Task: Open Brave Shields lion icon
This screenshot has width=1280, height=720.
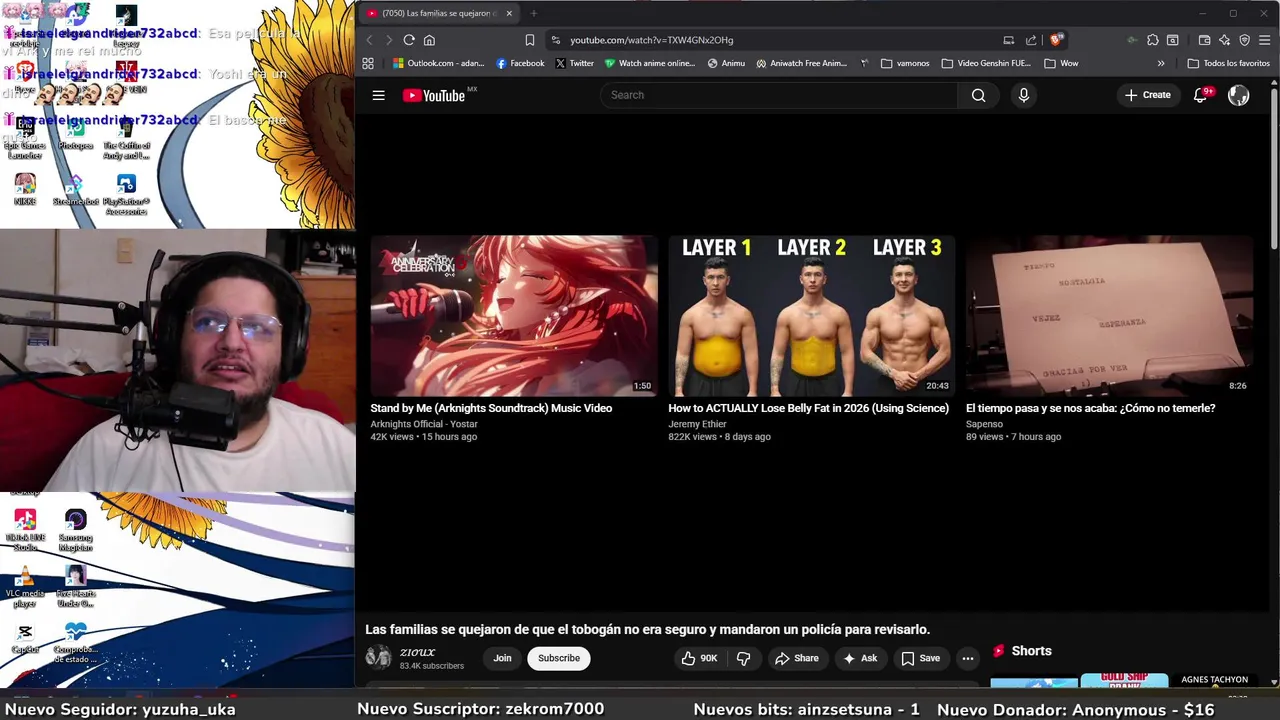Action: pos(1056,40)
